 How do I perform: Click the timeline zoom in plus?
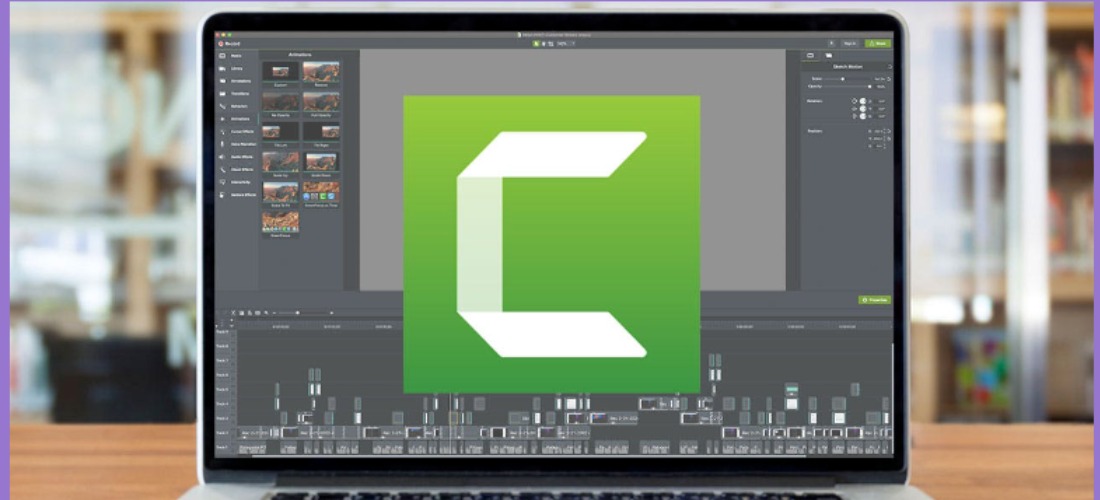[332, 313]
